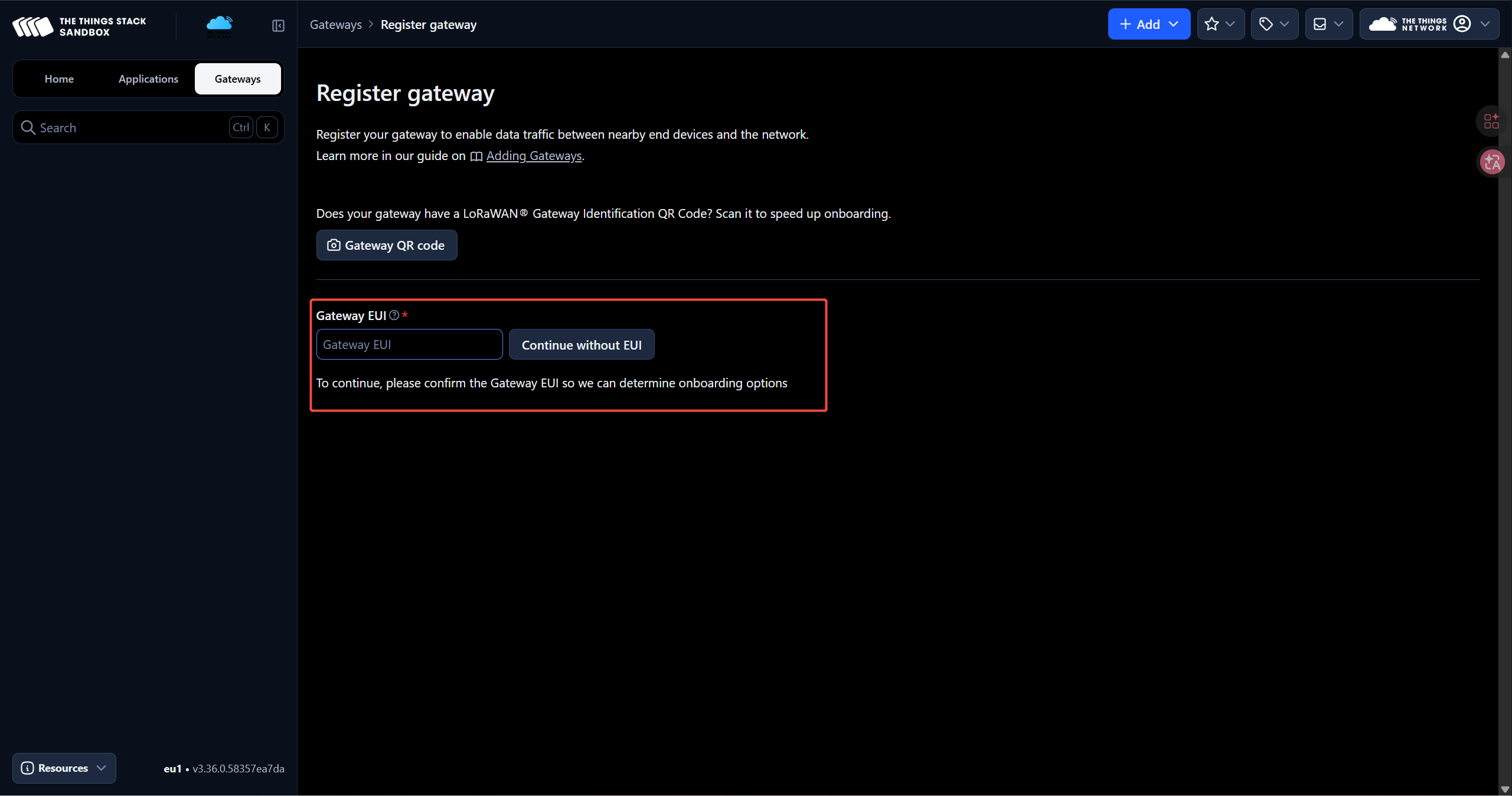Viewport: 1512px width, 796px height.
Task: Open the account dropdown chevron
Action: point(1485,24)
